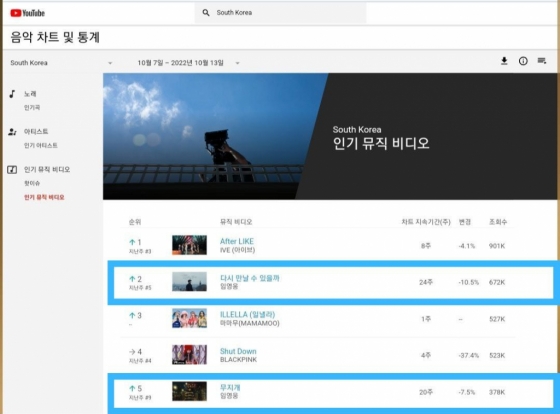560x414 pixels.
Task: Click the music video sidebar icon
Action: coord(12,169)
